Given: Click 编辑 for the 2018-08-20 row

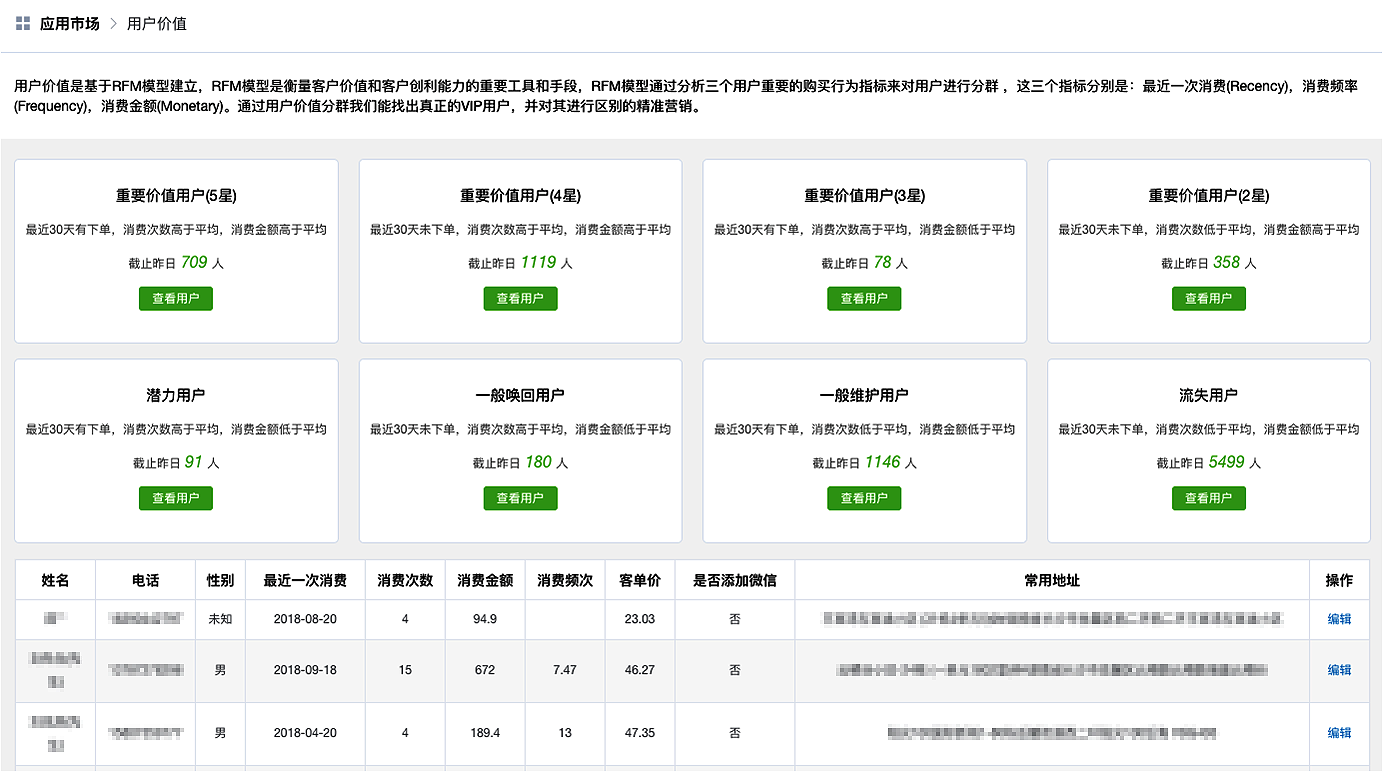Looking at the screenshot, I should (1339, 619).
